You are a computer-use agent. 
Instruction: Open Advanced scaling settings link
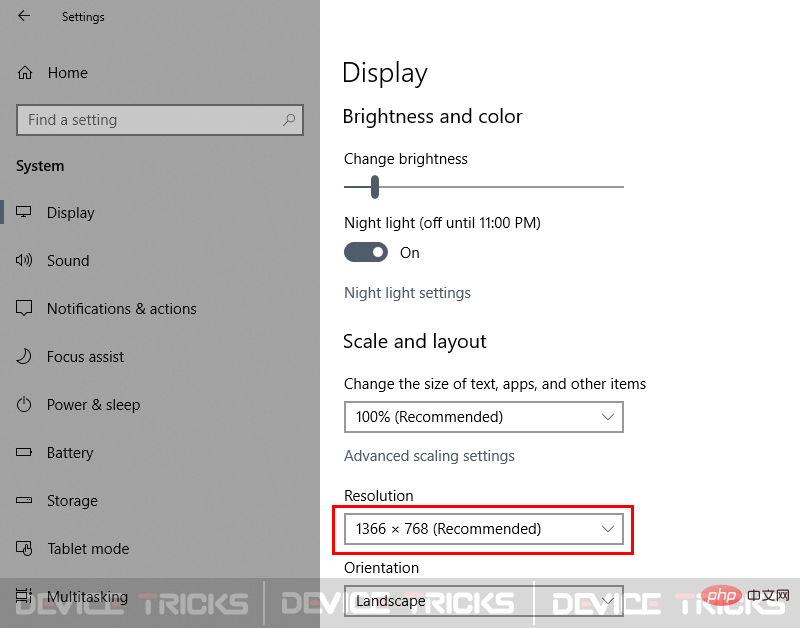click(x=429, y=456)
